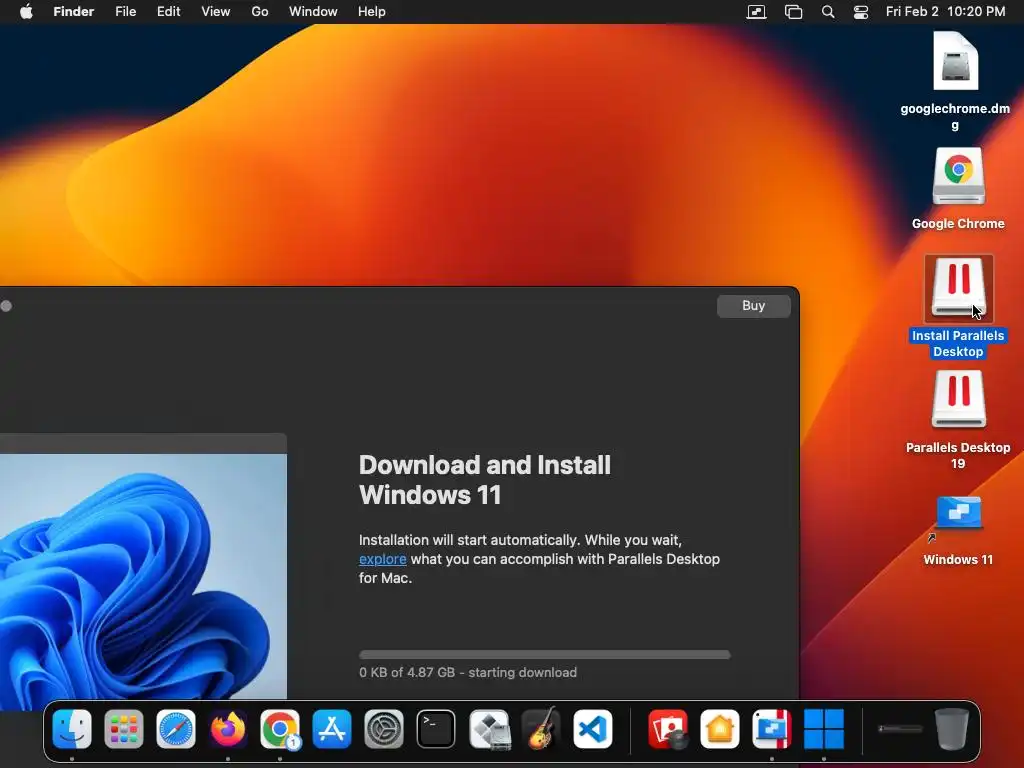Screen dimensions: 1024x768
Task: Click the Windows 11 bloom preview image
Action: coord(143,576)
